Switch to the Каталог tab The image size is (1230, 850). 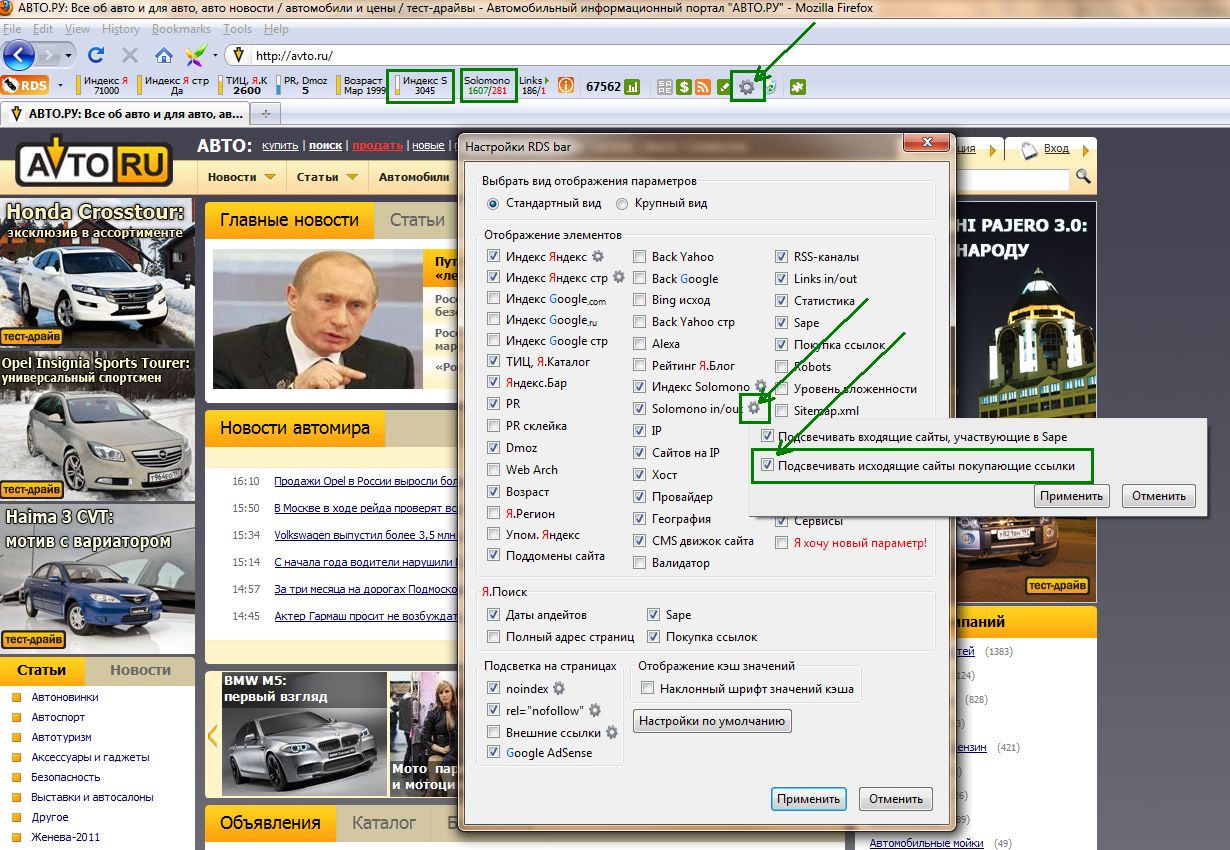click(x=383, y=823)
